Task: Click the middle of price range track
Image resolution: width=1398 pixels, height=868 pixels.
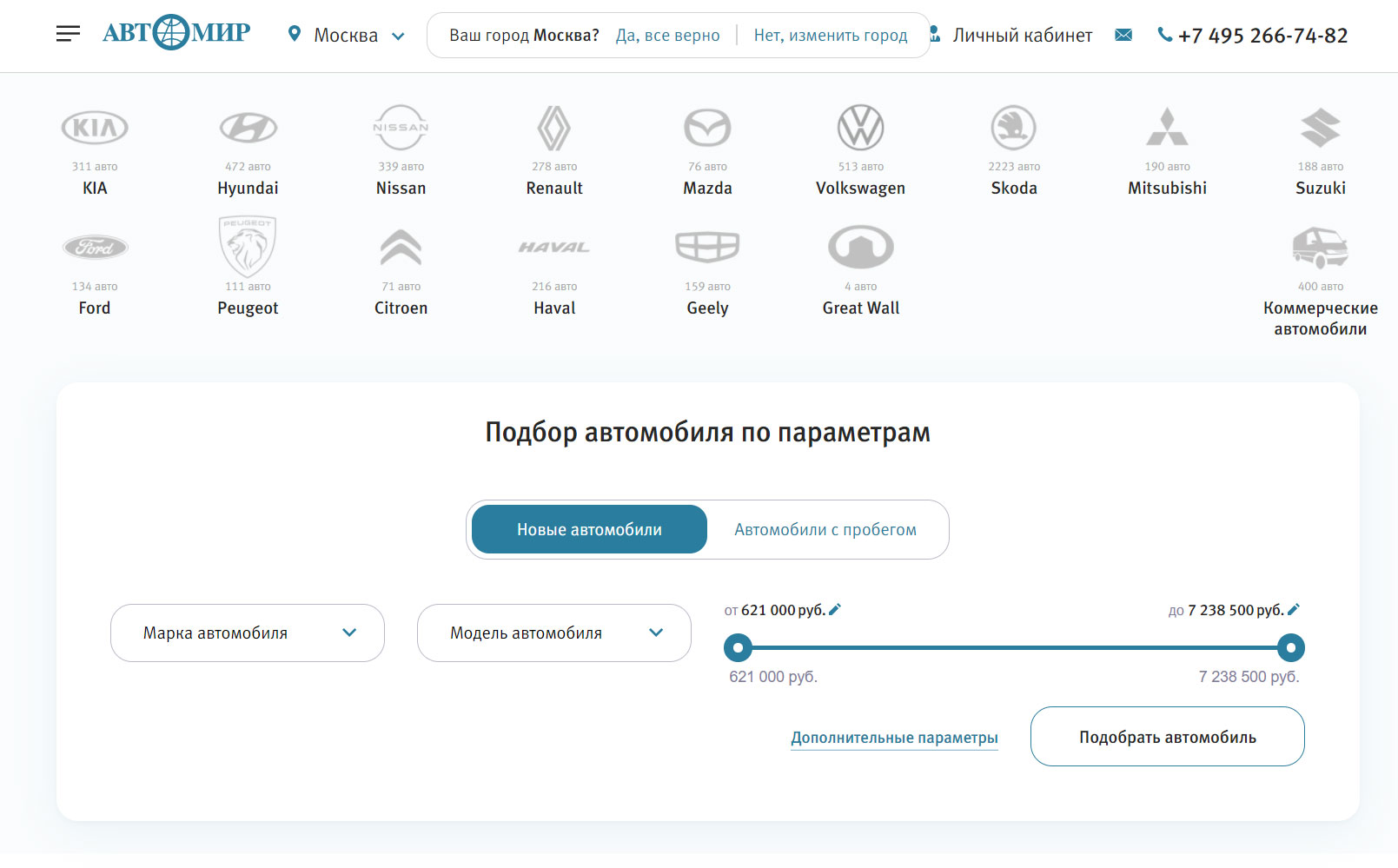Action: tap(1014, 647)
